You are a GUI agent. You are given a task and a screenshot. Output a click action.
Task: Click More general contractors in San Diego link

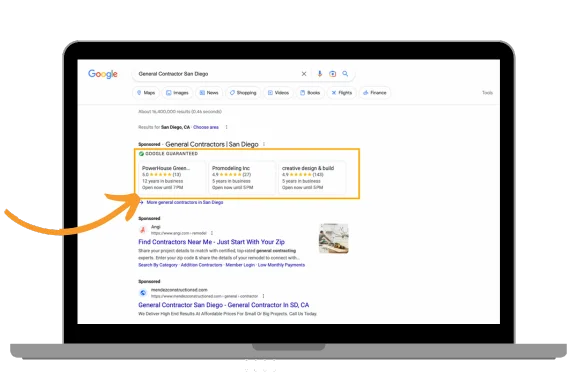[x=185, y=202]
